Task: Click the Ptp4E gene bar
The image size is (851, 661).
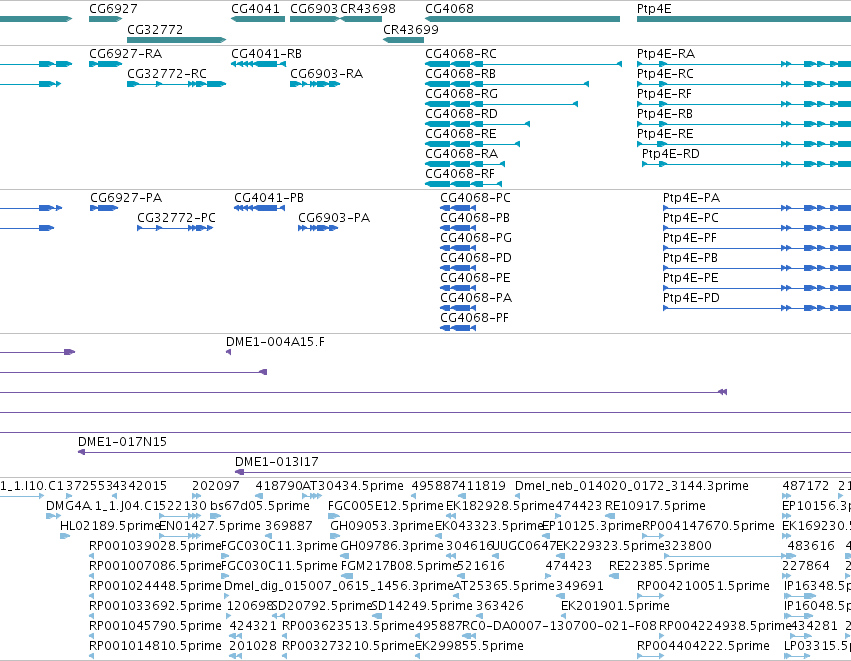Action: 744,19
